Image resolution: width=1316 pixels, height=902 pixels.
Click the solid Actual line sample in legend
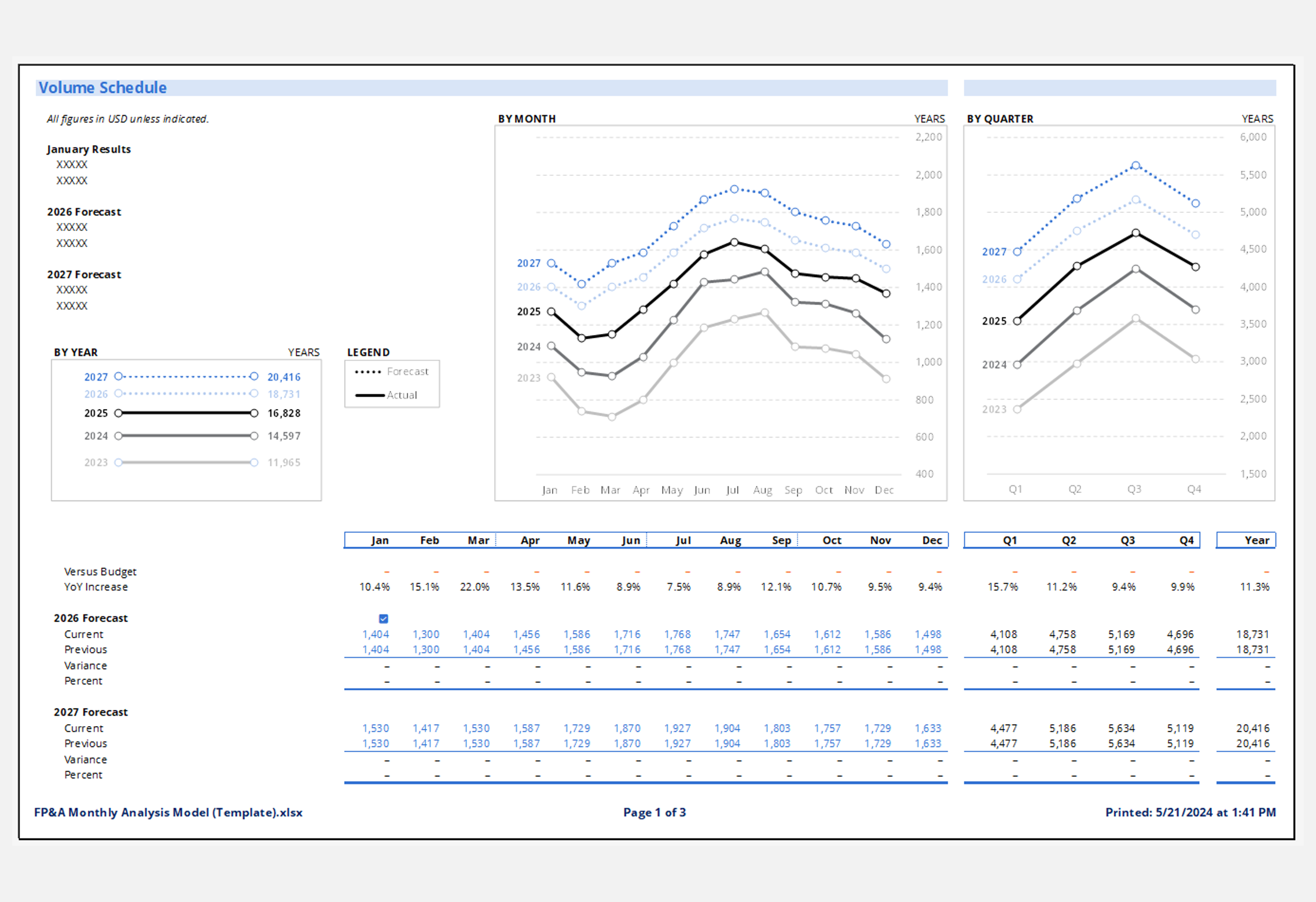[369, 395]
